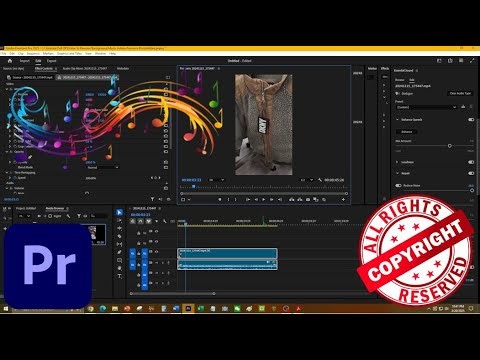Expand the Speed property
Viewport: 480px width, 360px height.
pyautogui.click(x=10, y=178)
